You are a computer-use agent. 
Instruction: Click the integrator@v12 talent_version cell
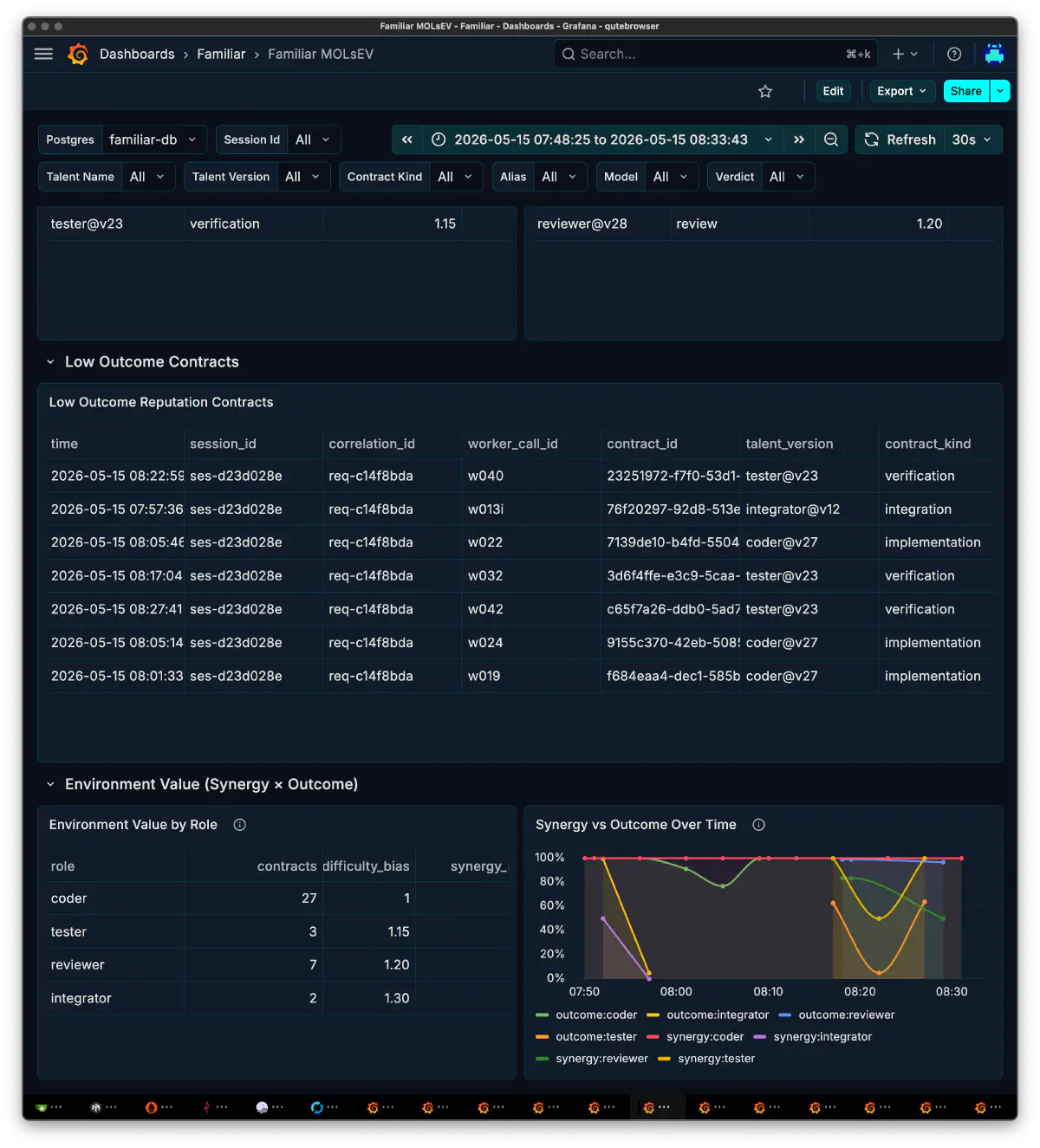(x=809, y=509)
